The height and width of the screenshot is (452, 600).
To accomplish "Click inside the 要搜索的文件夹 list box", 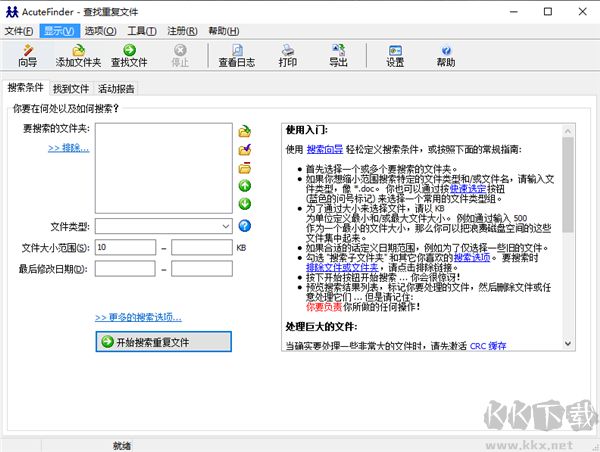I will tap(164, 168).
